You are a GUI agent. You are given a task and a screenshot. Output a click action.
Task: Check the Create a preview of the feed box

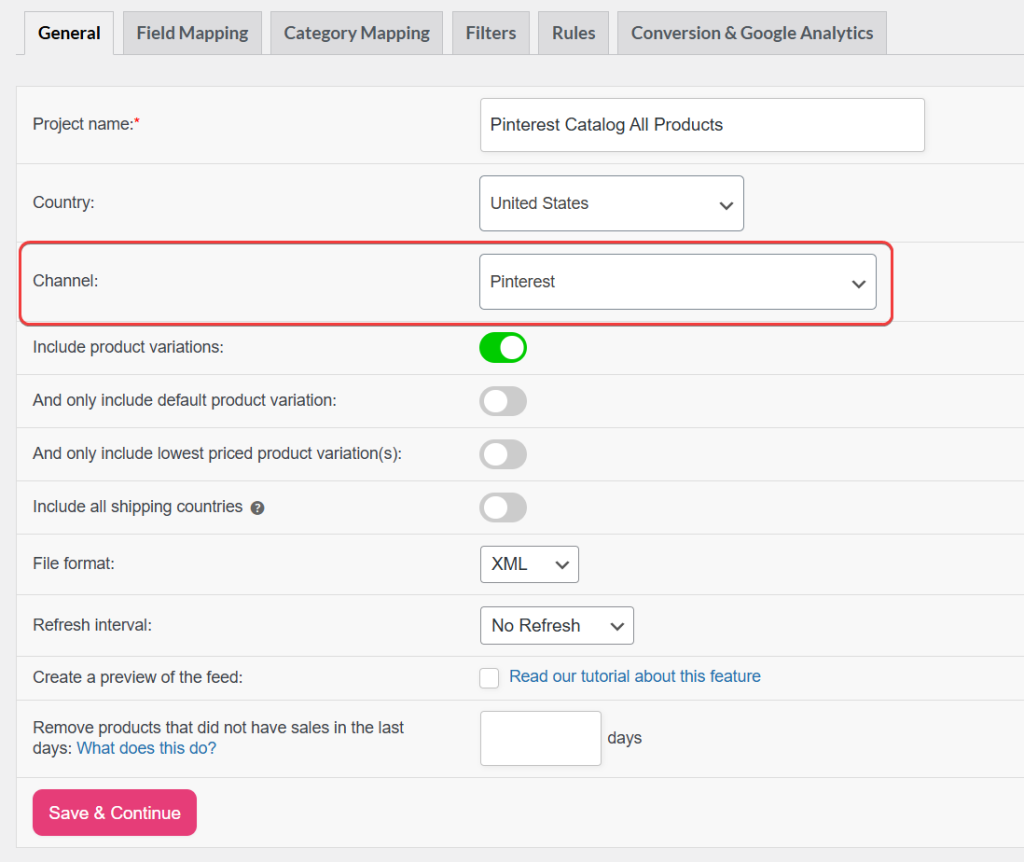tap(489, 678)
